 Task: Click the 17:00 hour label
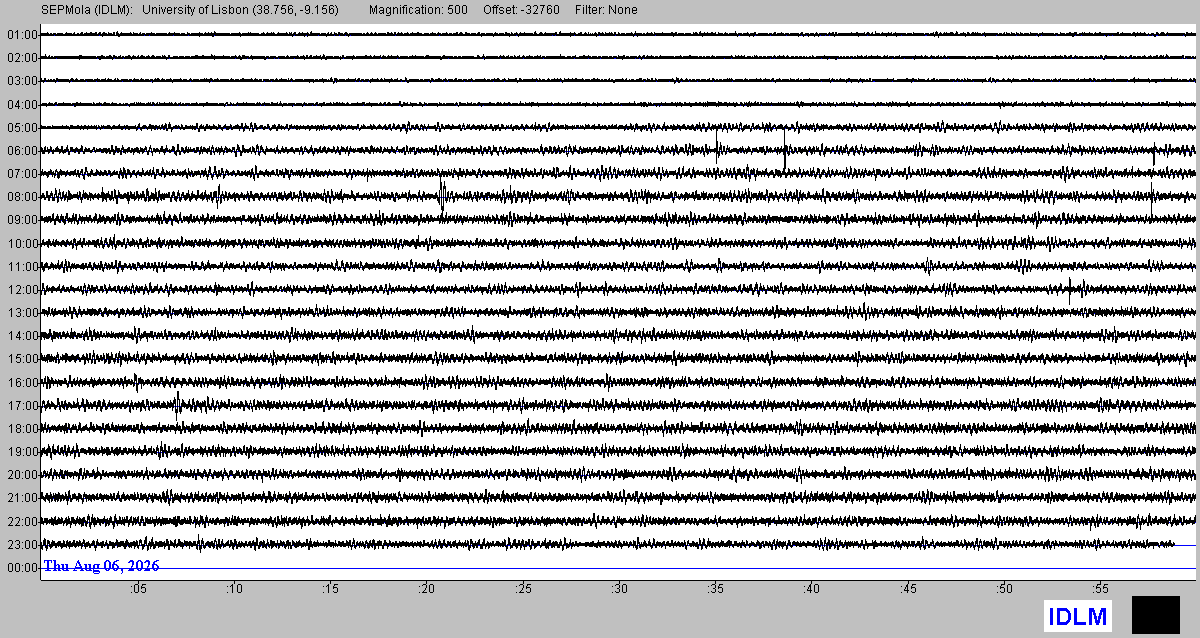21,405
